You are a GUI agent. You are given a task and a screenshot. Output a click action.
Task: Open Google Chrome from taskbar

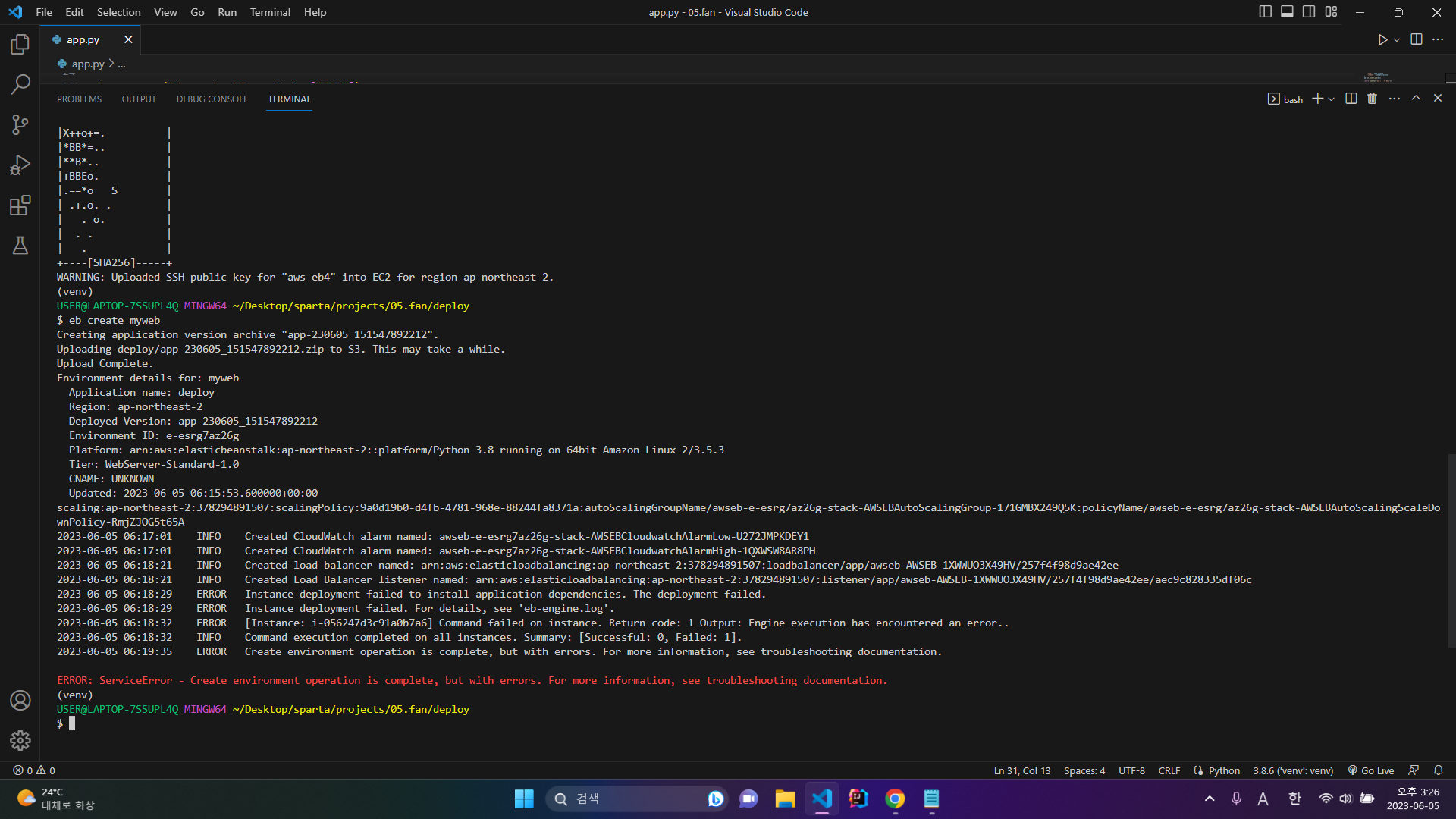(x=895, y=799)
